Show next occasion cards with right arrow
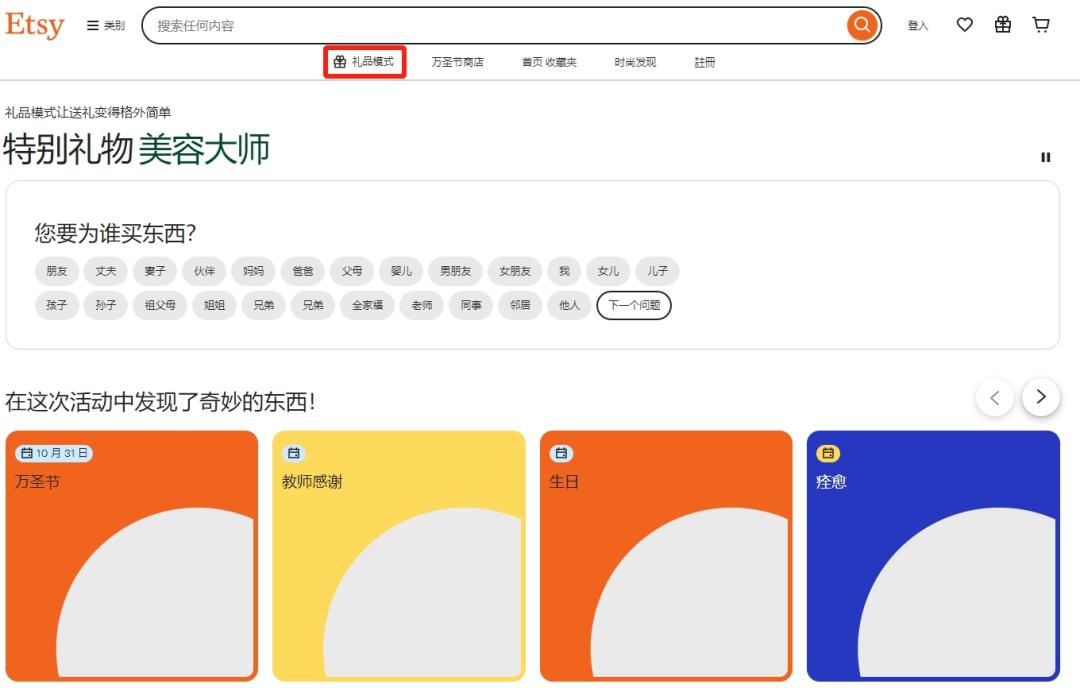1080x688 pixels. coord(1040,397)
